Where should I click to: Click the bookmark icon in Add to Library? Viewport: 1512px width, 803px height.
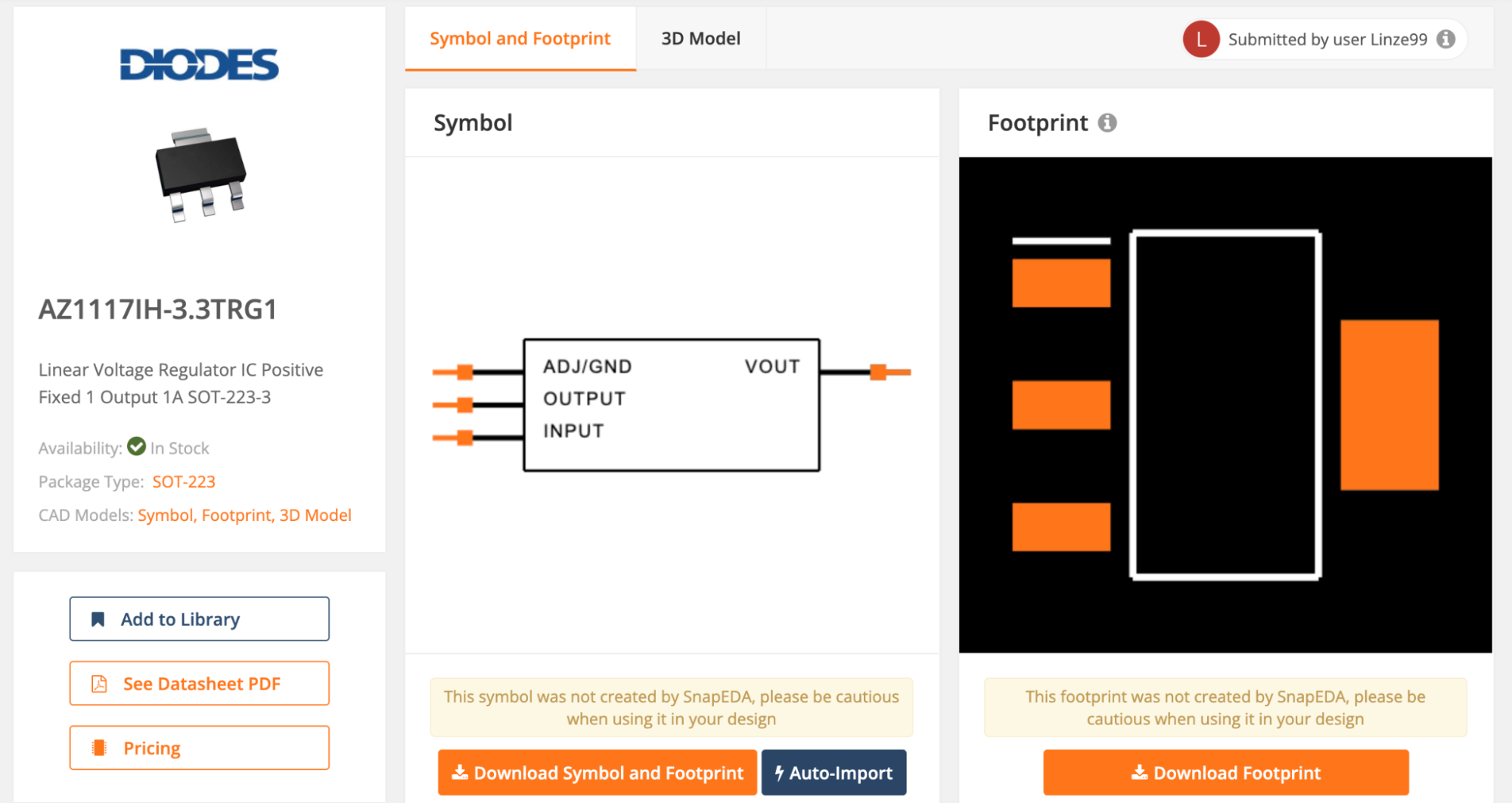[x=98, y=619]
